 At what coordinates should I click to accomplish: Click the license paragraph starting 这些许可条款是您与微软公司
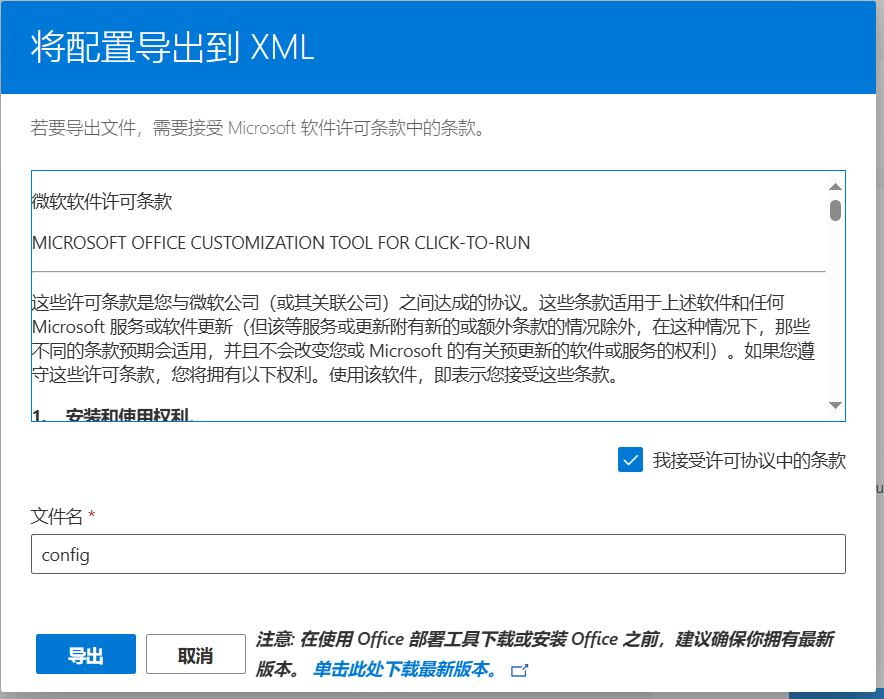423,338
